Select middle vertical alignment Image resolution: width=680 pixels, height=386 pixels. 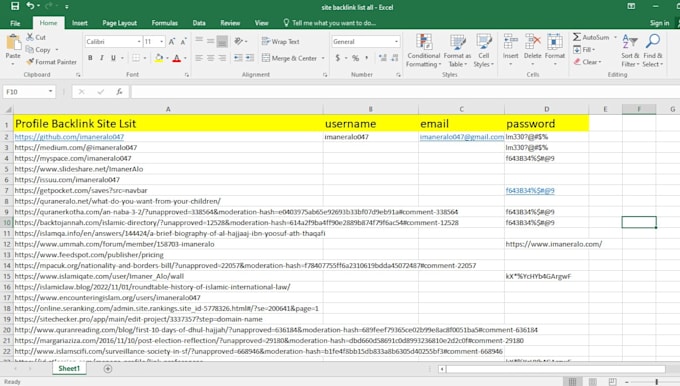[x=210, y=41]
